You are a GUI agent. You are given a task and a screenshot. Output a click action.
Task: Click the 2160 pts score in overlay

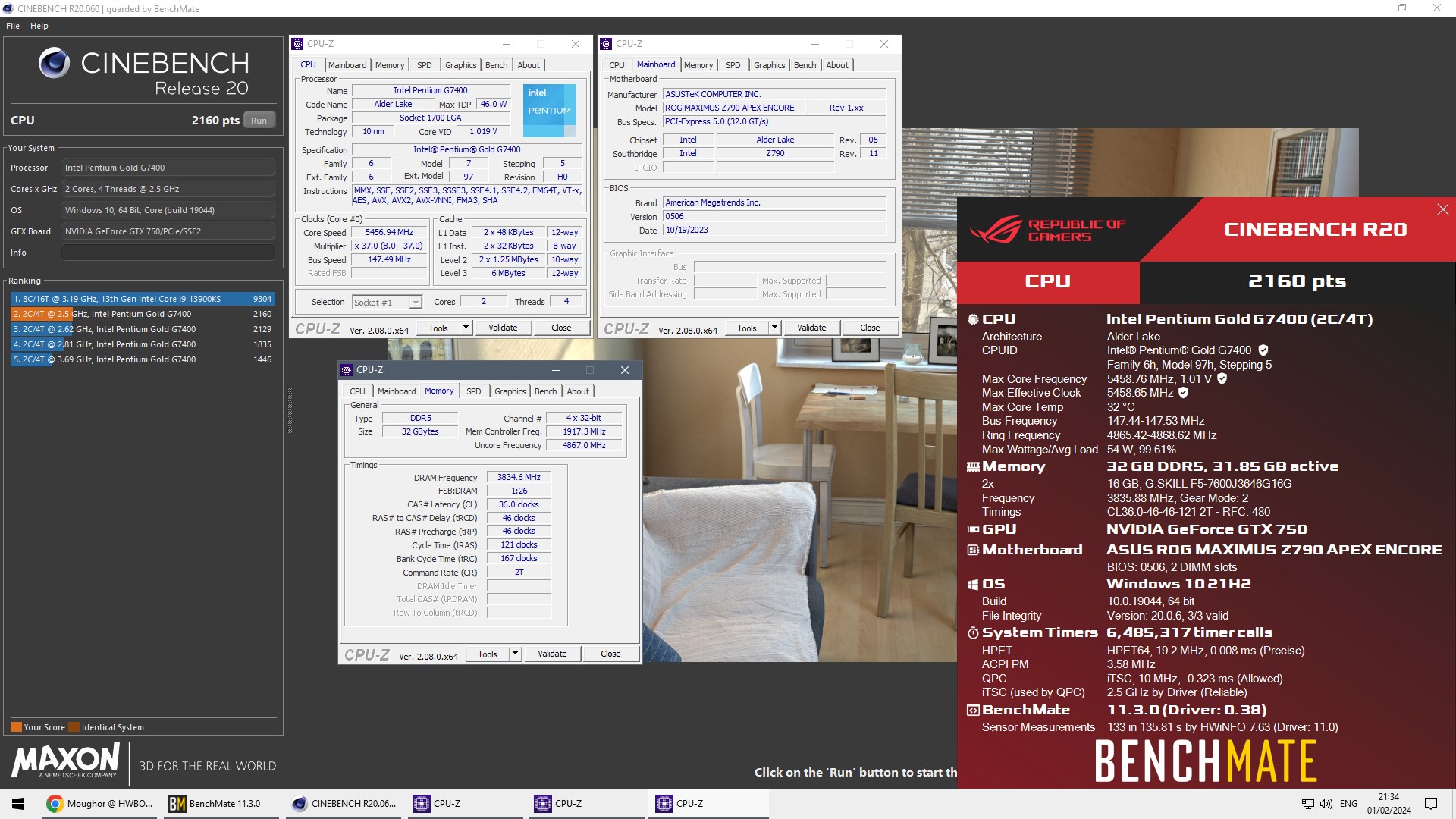click(1297, 281)
